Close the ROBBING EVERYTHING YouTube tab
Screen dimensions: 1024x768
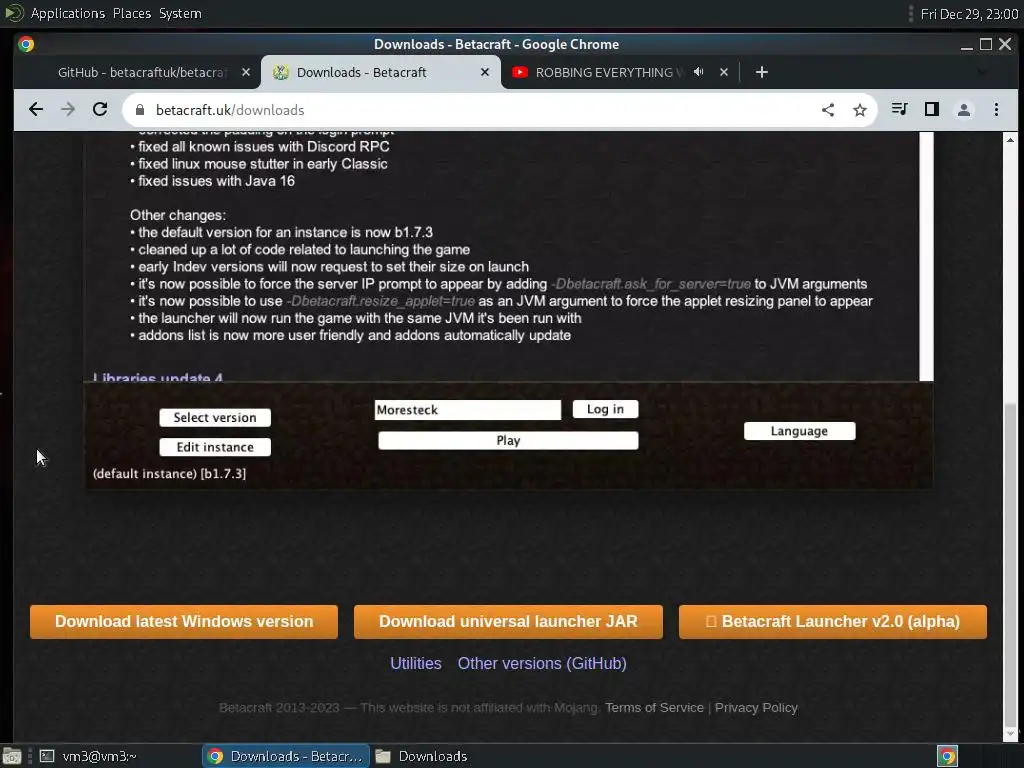click(724, 72)
